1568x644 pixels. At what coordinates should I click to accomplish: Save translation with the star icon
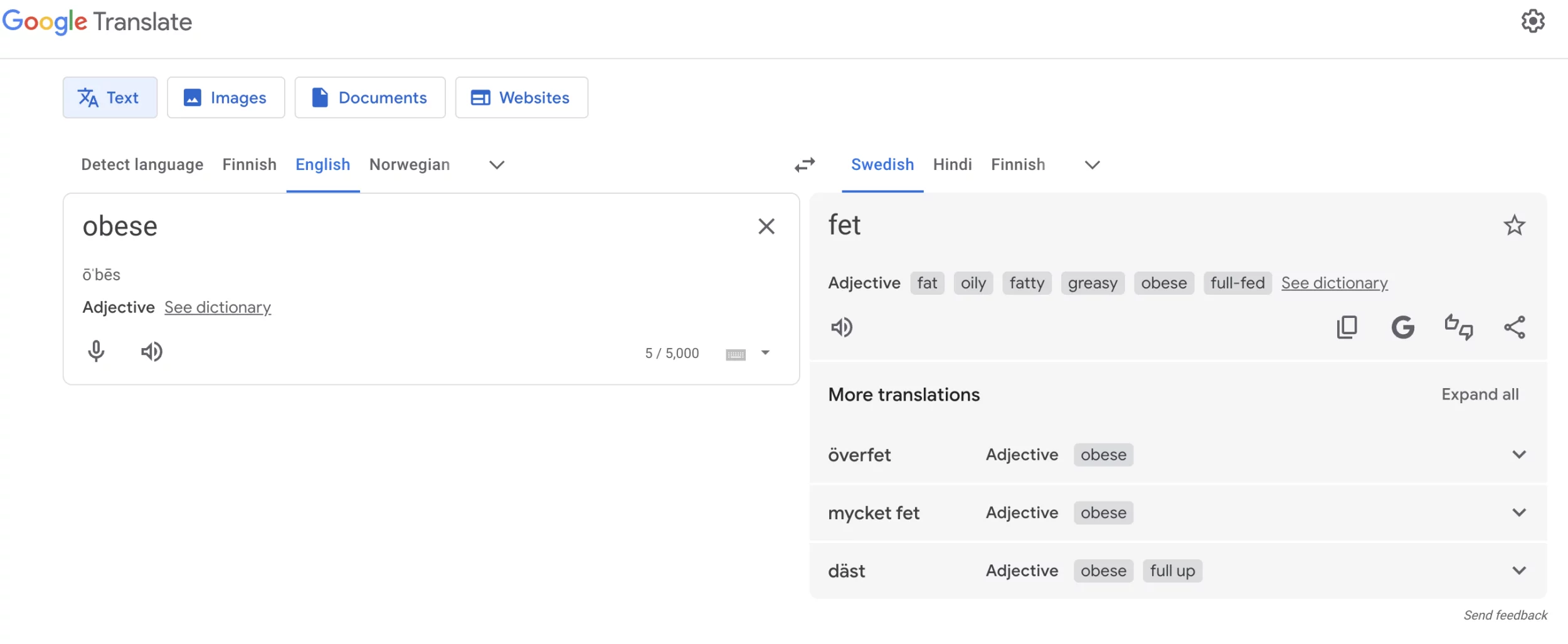click(x=1514, y=225)
